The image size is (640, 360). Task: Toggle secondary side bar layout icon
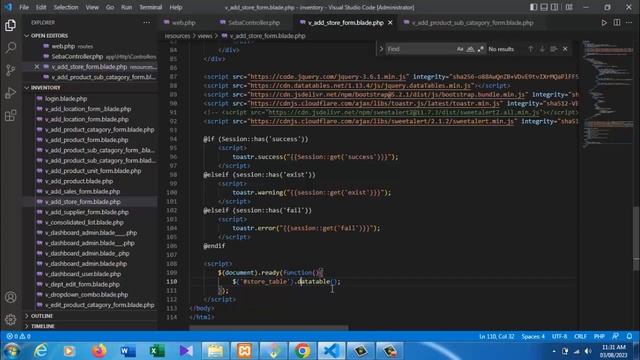pyautogui.click(x=554, y=7)
